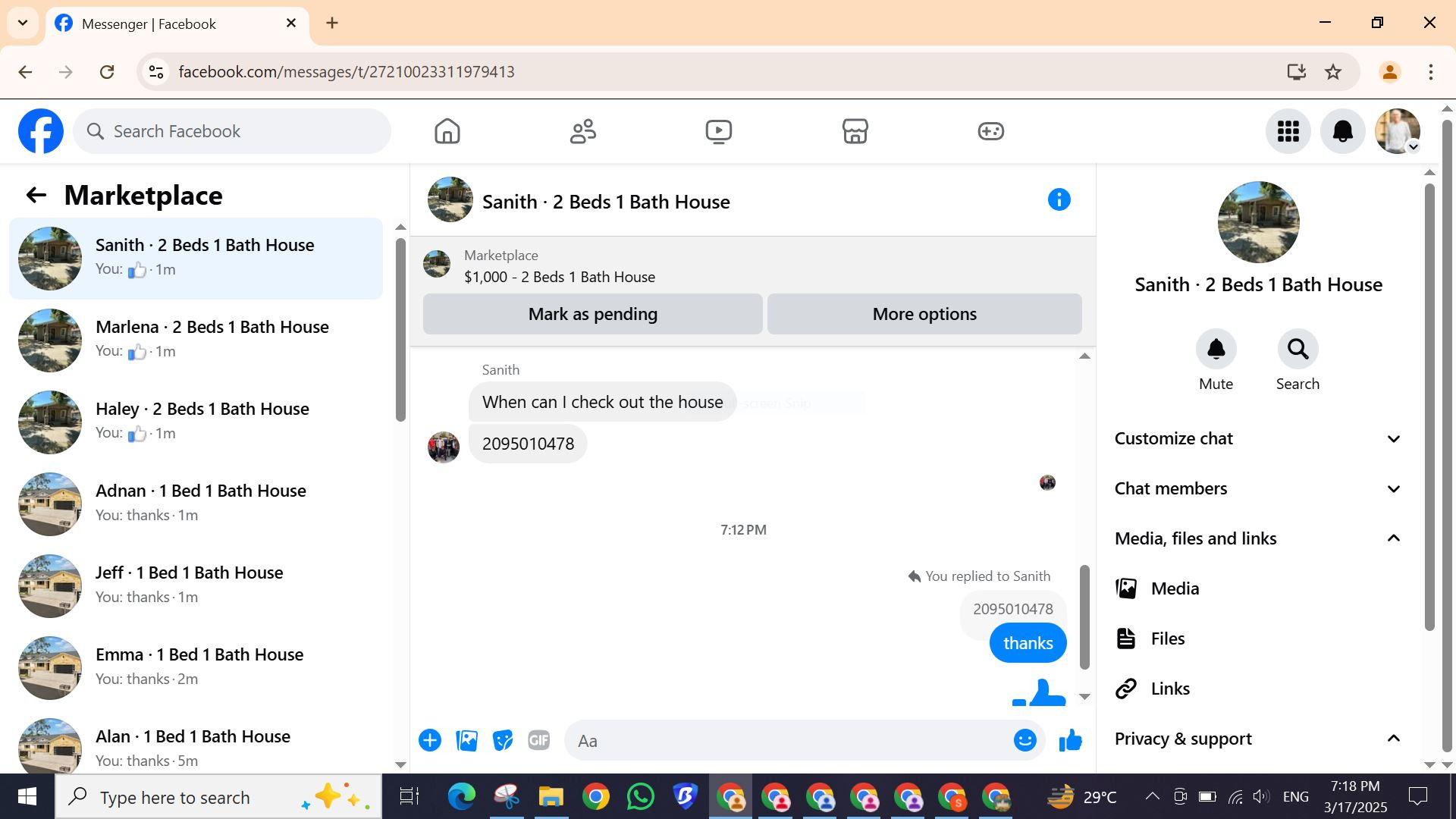Viewport: 1456px width, 819px height.
Task: Open Jeff 1 Bed 1 Bath House chat
Action: tap(196, 586)
